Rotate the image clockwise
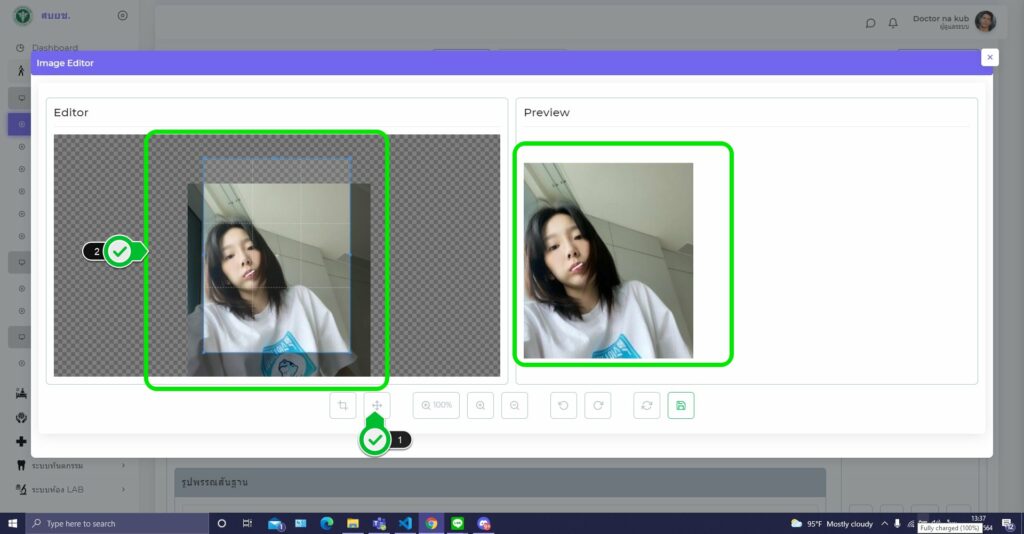Screen dimensions: 1024x534 tap(598, 405)
